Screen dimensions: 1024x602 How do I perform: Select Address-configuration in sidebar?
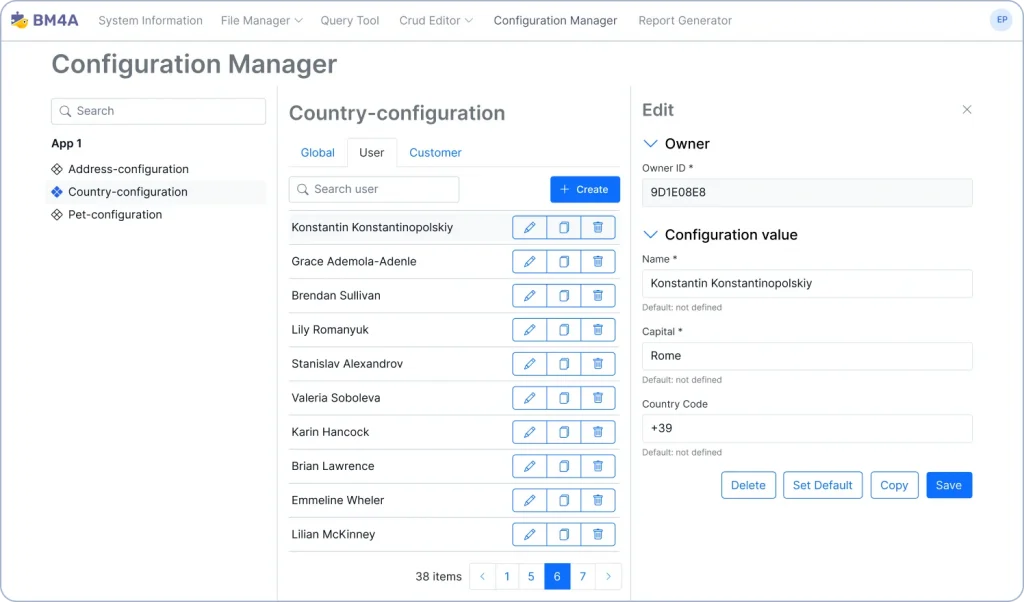pos(157,169)
